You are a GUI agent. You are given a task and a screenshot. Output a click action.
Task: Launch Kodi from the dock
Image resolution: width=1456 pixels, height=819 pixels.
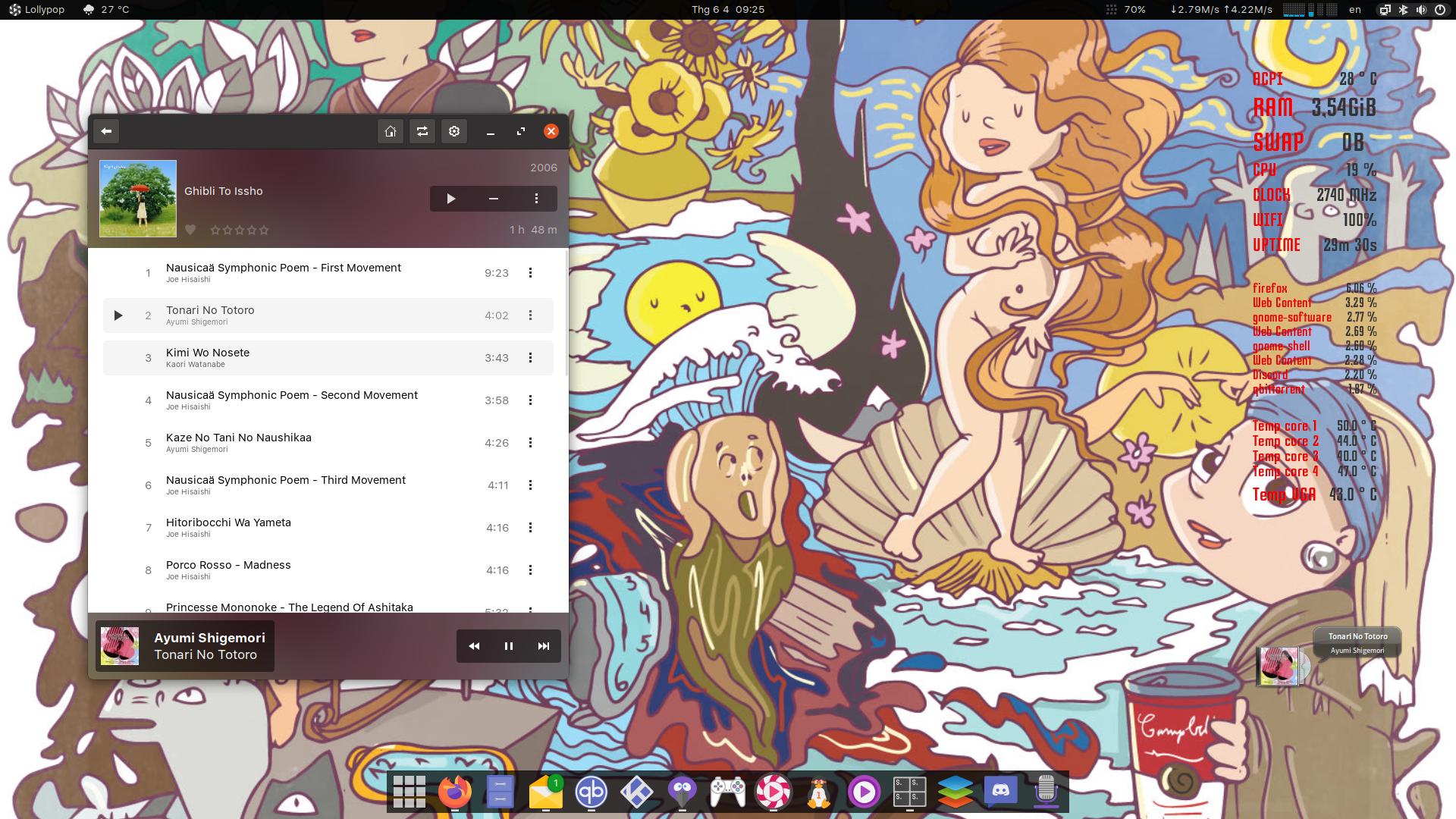637,792
